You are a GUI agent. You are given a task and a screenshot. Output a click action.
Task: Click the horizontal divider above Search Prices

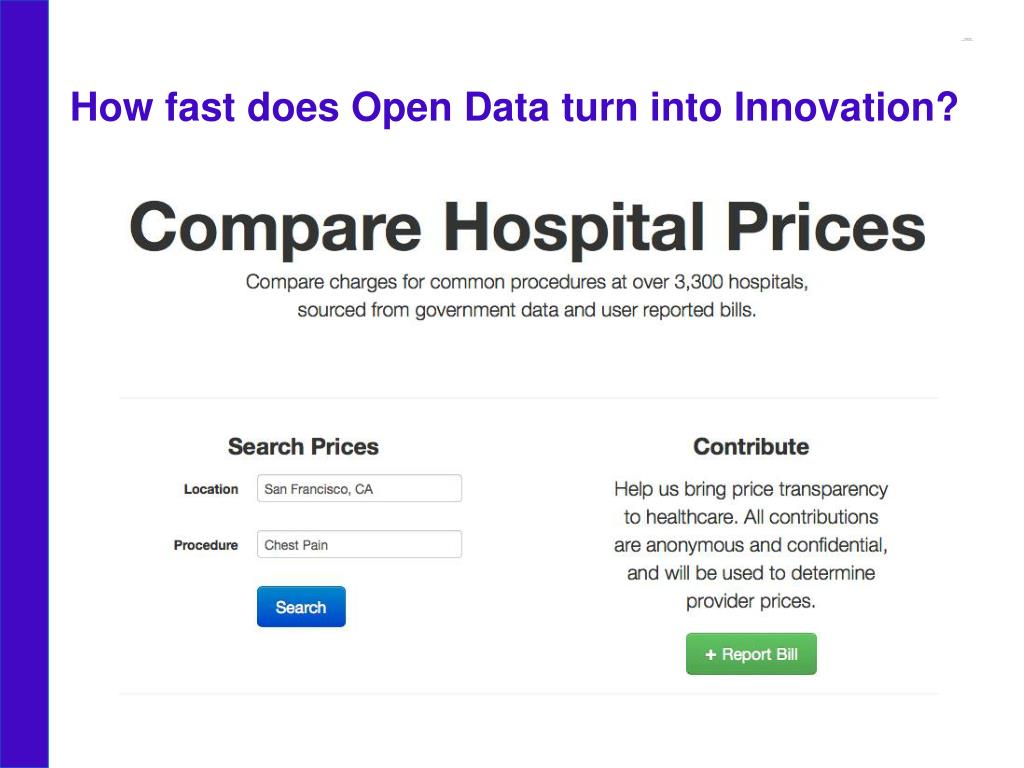pyautogui.click(x=529, y=398)
